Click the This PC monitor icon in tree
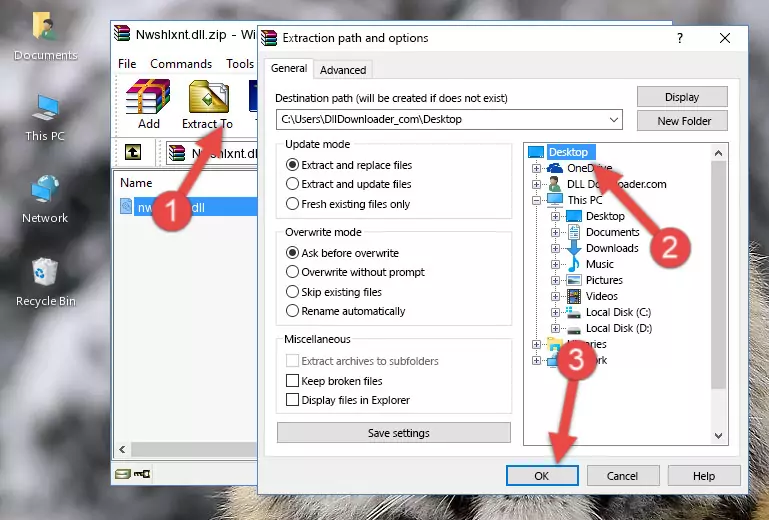 pos(555,200)
